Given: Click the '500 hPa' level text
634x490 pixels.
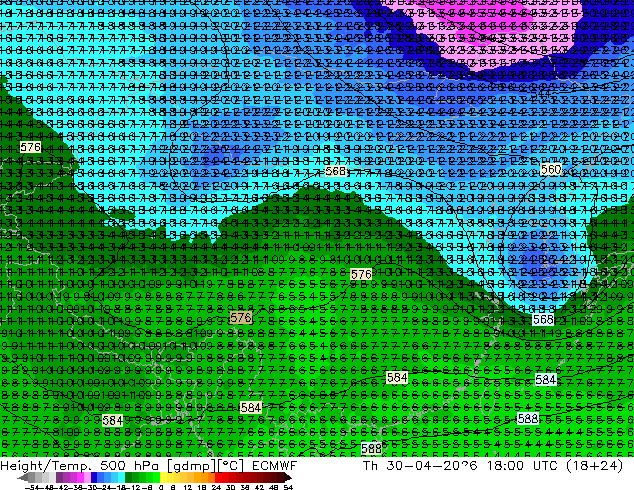Looking at the screenshot, I should pos(131,466).
